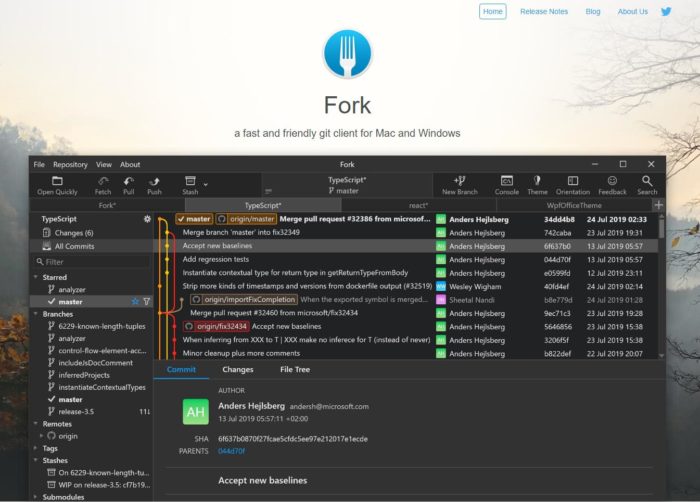The height and width of the screenshot is (502, 700).
Task: Click the Home website link
Action: coord(492,12)
